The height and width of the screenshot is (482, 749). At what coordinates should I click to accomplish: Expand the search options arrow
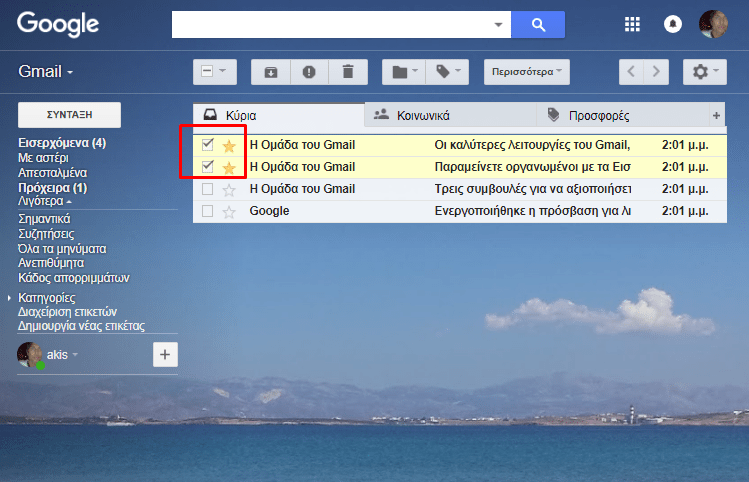(x=498, y=24)
